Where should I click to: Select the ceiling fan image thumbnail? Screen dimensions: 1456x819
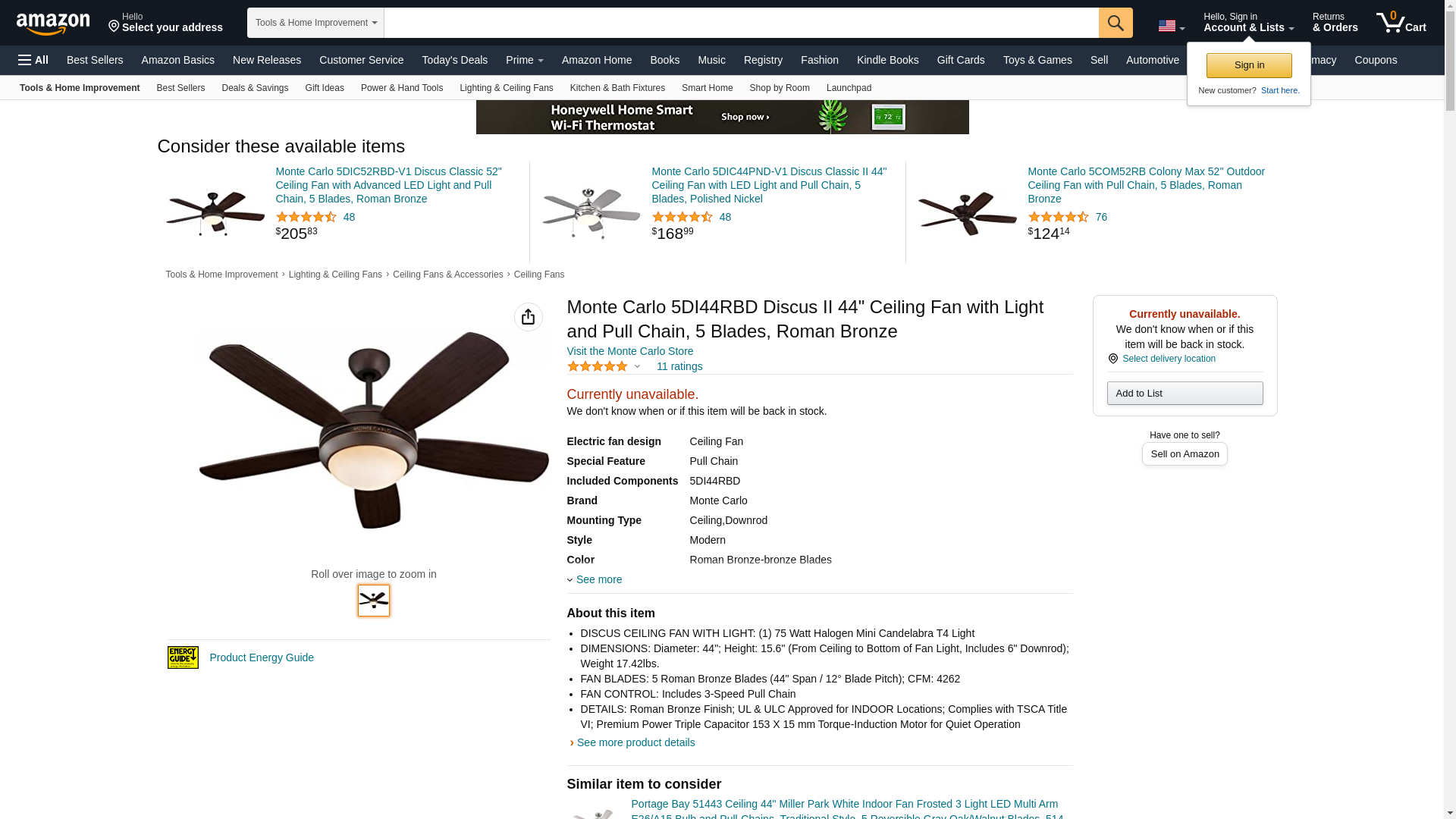pos(374,601)
